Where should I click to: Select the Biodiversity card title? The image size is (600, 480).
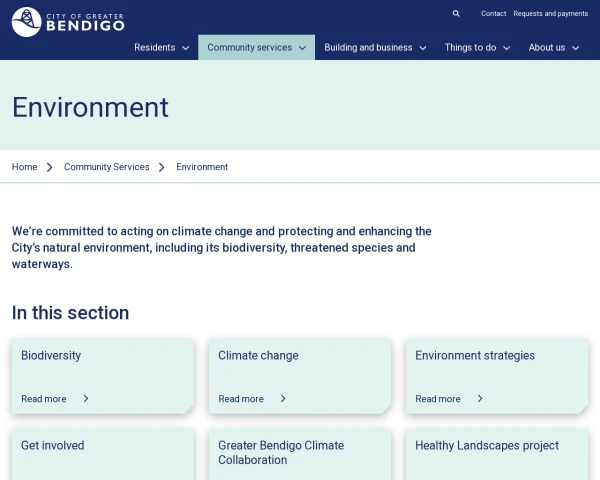51,356
